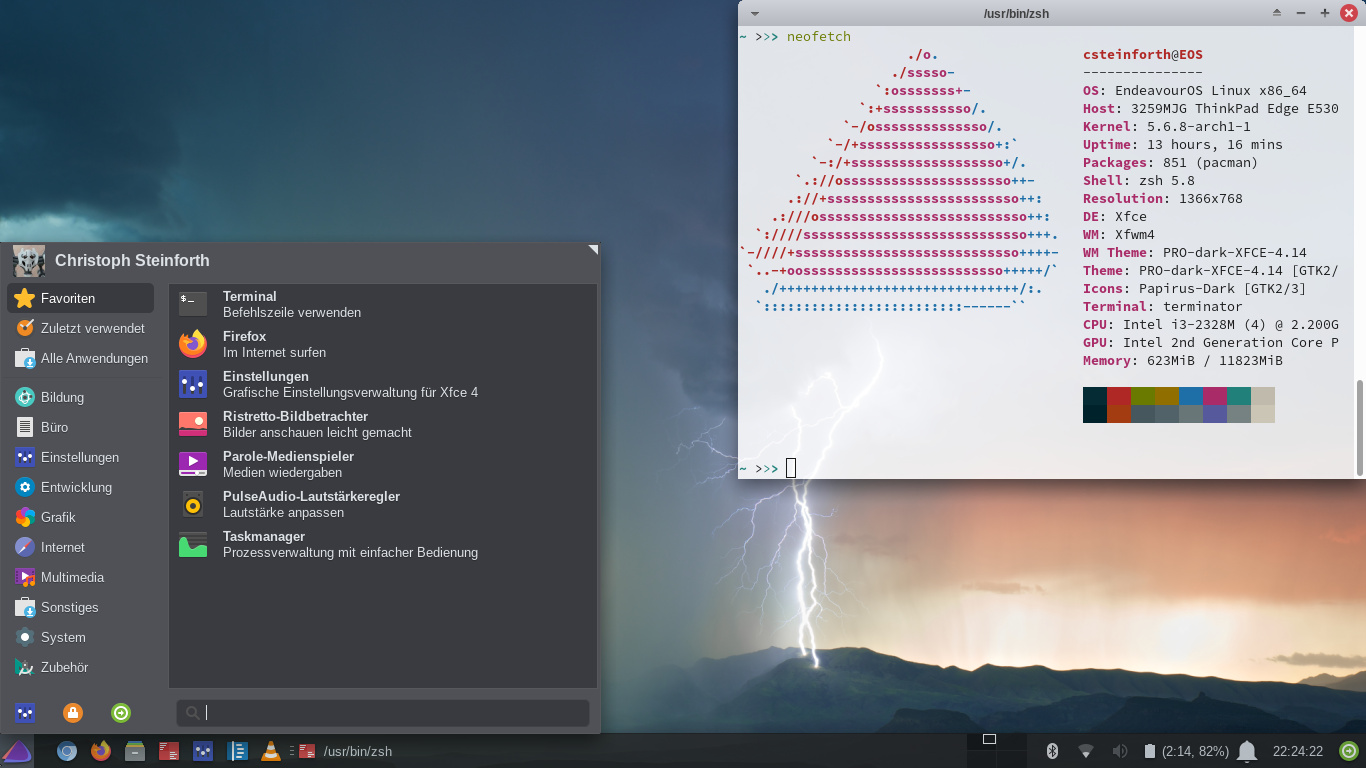Click the workspace switcher in panel
This screenshot has width=1366, height=768.
coord(997,751)
